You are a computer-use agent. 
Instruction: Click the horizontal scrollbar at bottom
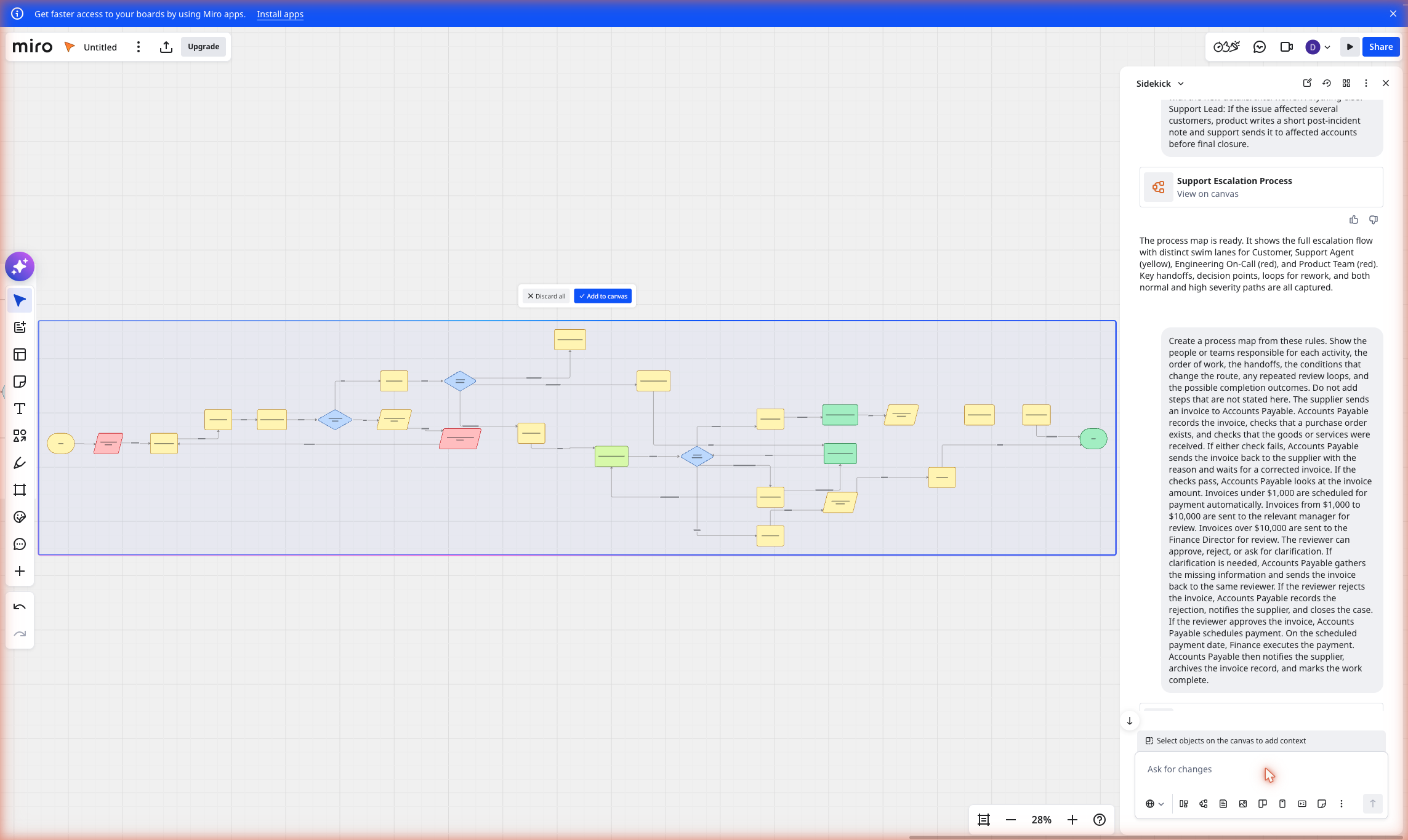1156,837
